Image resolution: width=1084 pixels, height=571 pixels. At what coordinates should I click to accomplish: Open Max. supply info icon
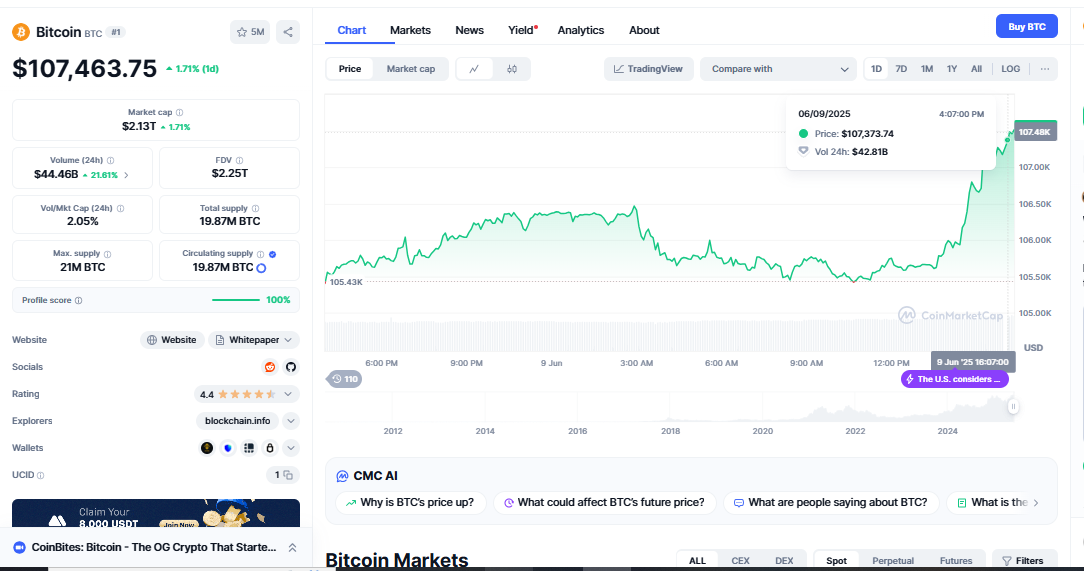(107, 254)
